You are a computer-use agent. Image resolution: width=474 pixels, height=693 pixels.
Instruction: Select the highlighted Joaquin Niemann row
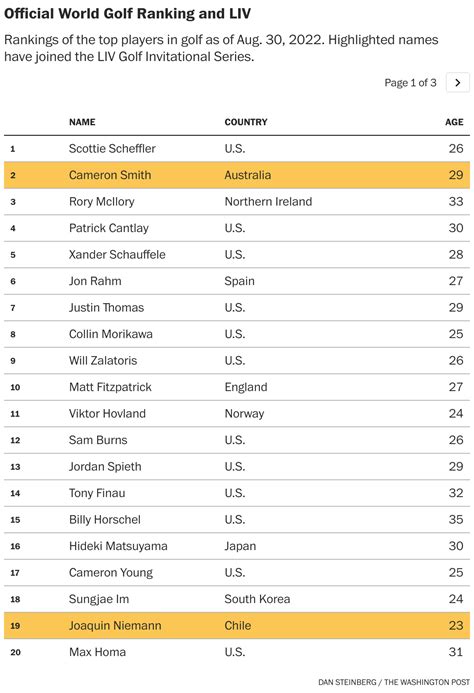coord(237,626)
